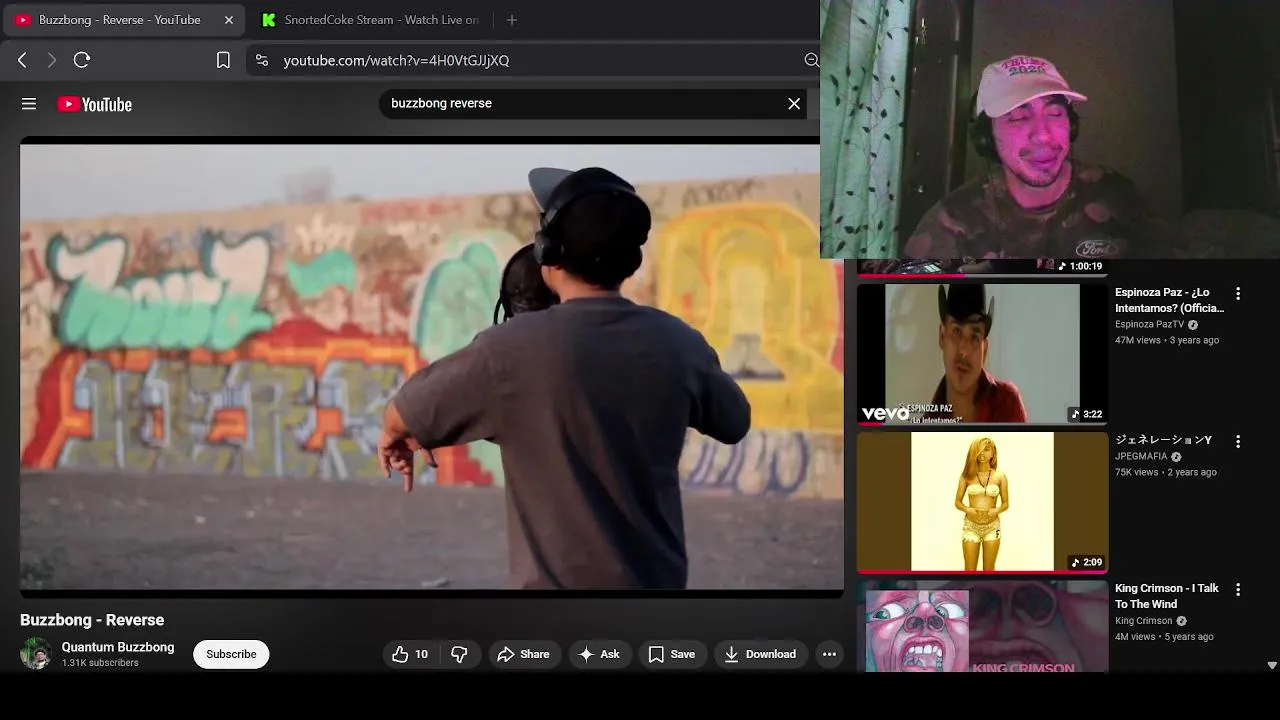
Task: Open a new browser tab
Action: tap(512, 20)
